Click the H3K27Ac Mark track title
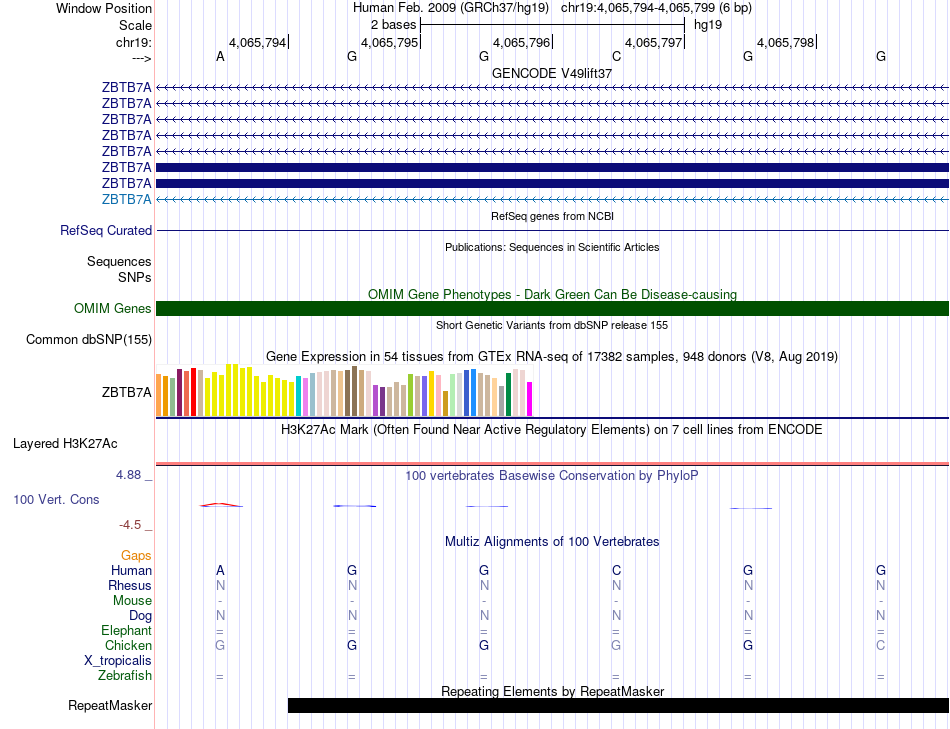This screenshot has height=729, width=950. coord(552,430)
